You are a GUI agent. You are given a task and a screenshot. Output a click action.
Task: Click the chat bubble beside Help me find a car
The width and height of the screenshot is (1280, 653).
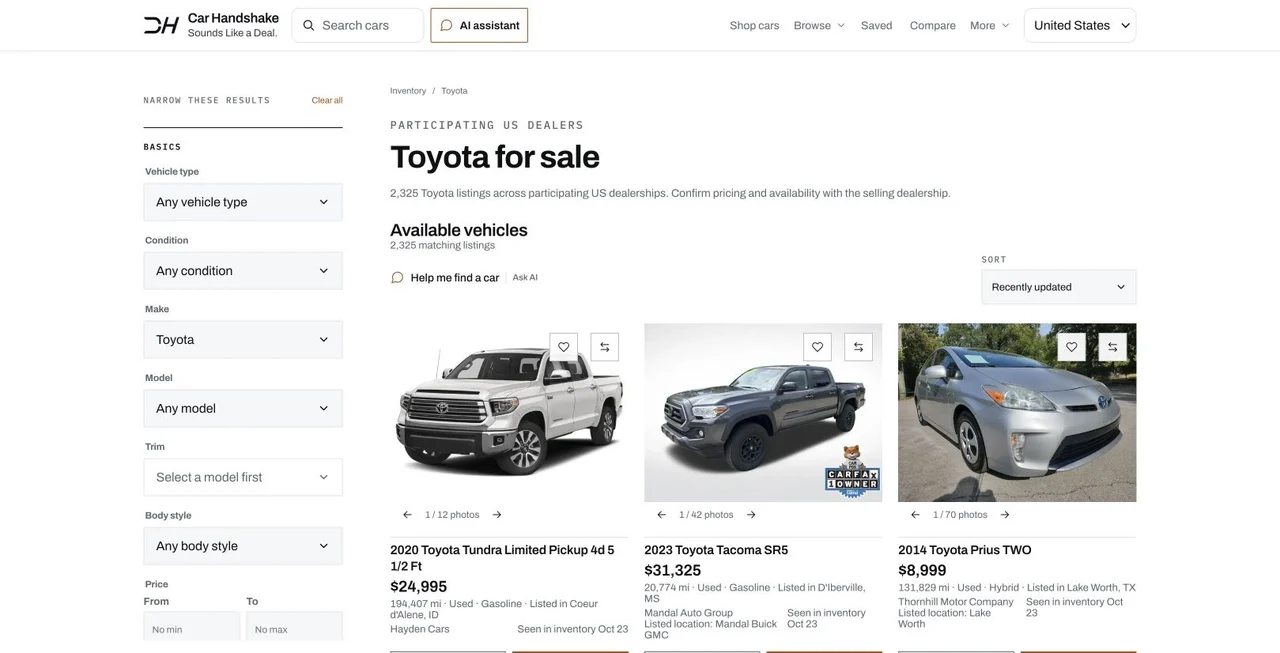pos(397,278)
